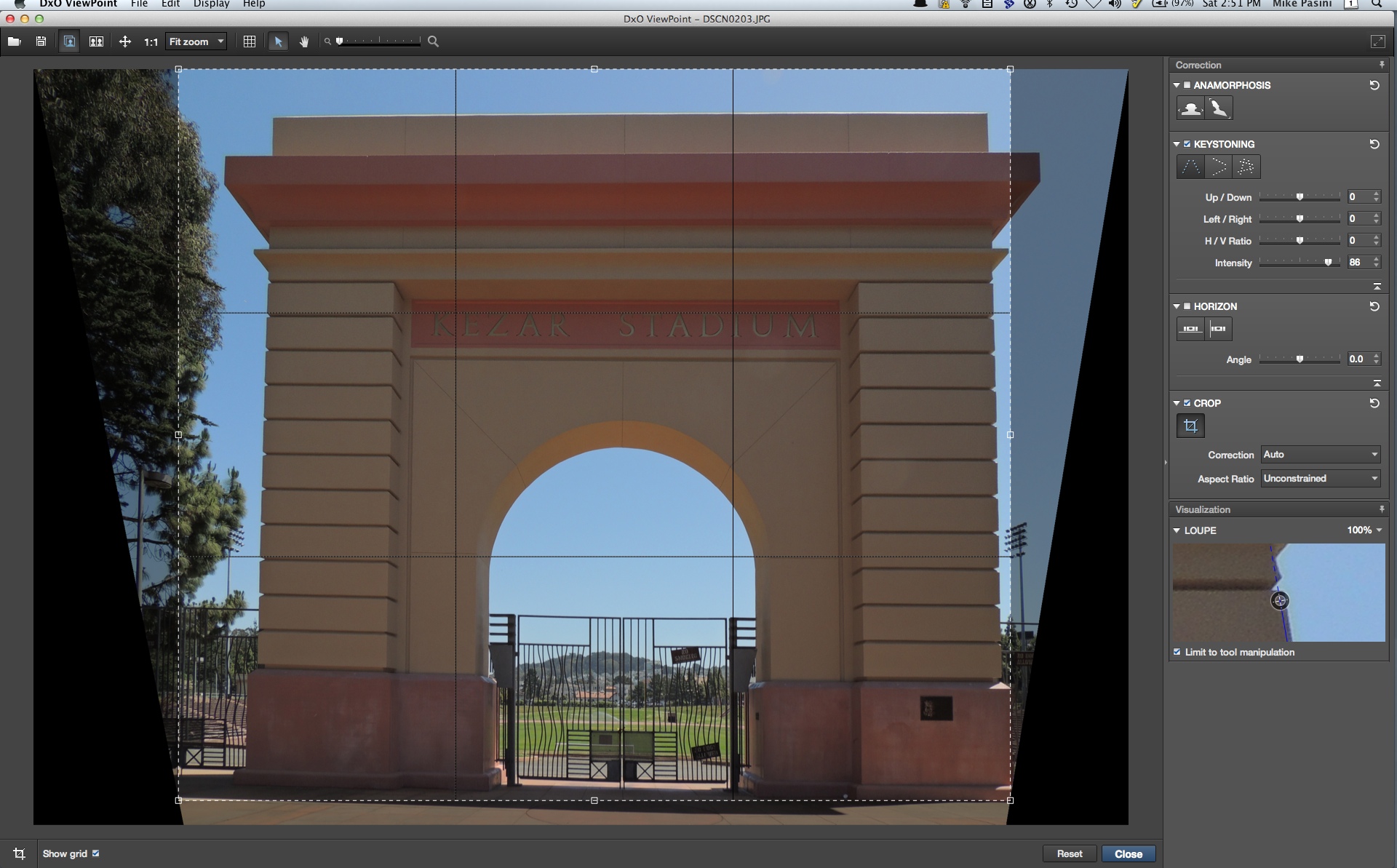Open the Edit menu
Screen dimensions: 1397x868
click(x=170, y=4)
